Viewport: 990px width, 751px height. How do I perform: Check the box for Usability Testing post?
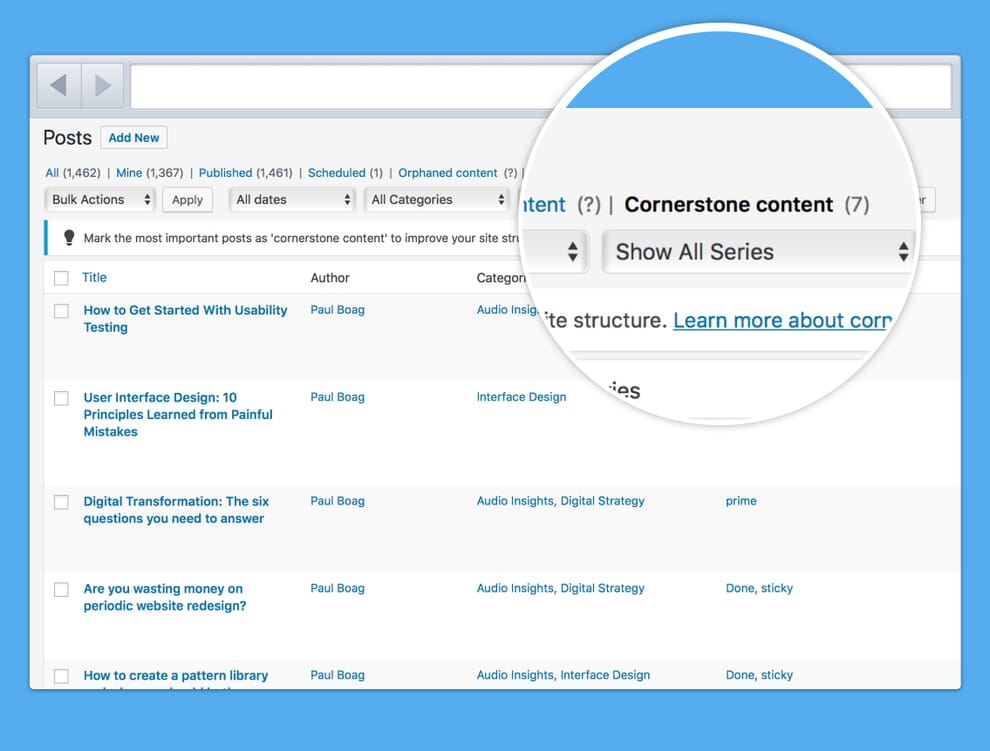click(61, 311)
